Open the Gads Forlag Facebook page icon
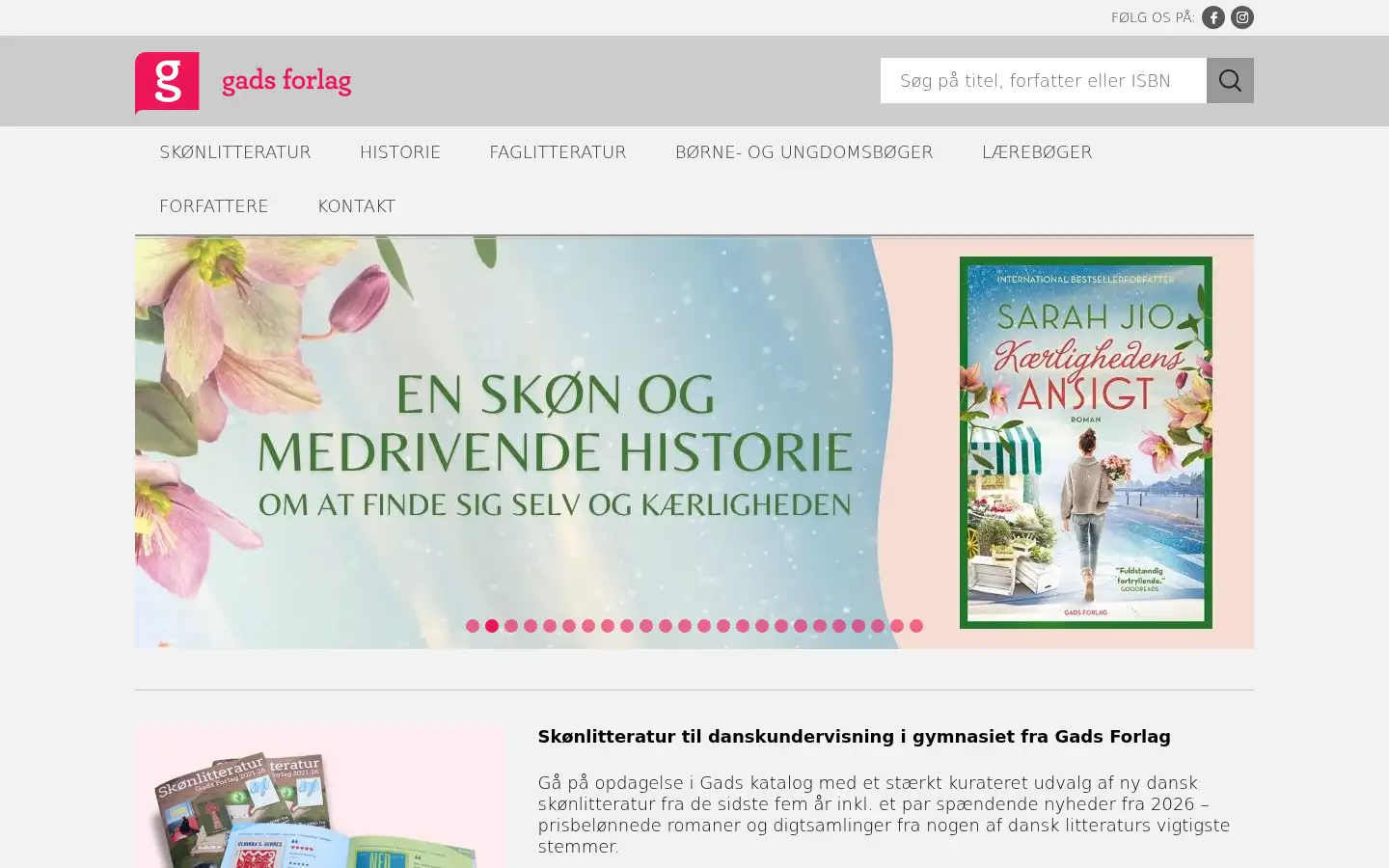Viewport: 1389px width, 868px height. click(1212, 17)
